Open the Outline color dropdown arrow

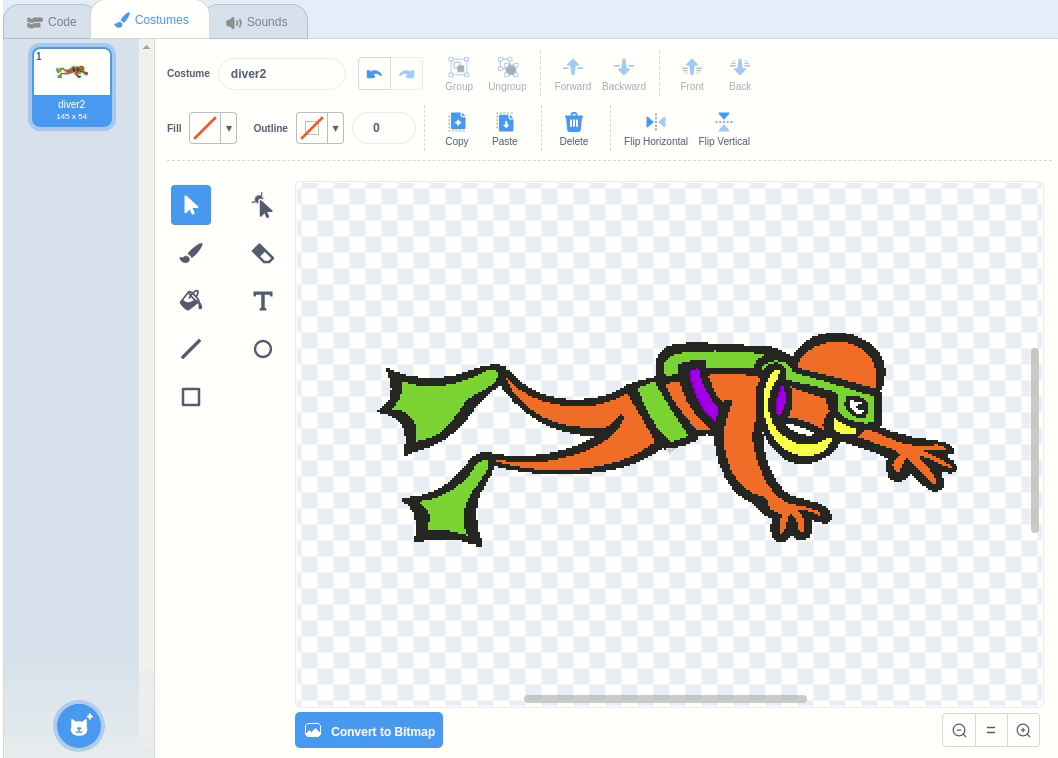tap(335, 128)
